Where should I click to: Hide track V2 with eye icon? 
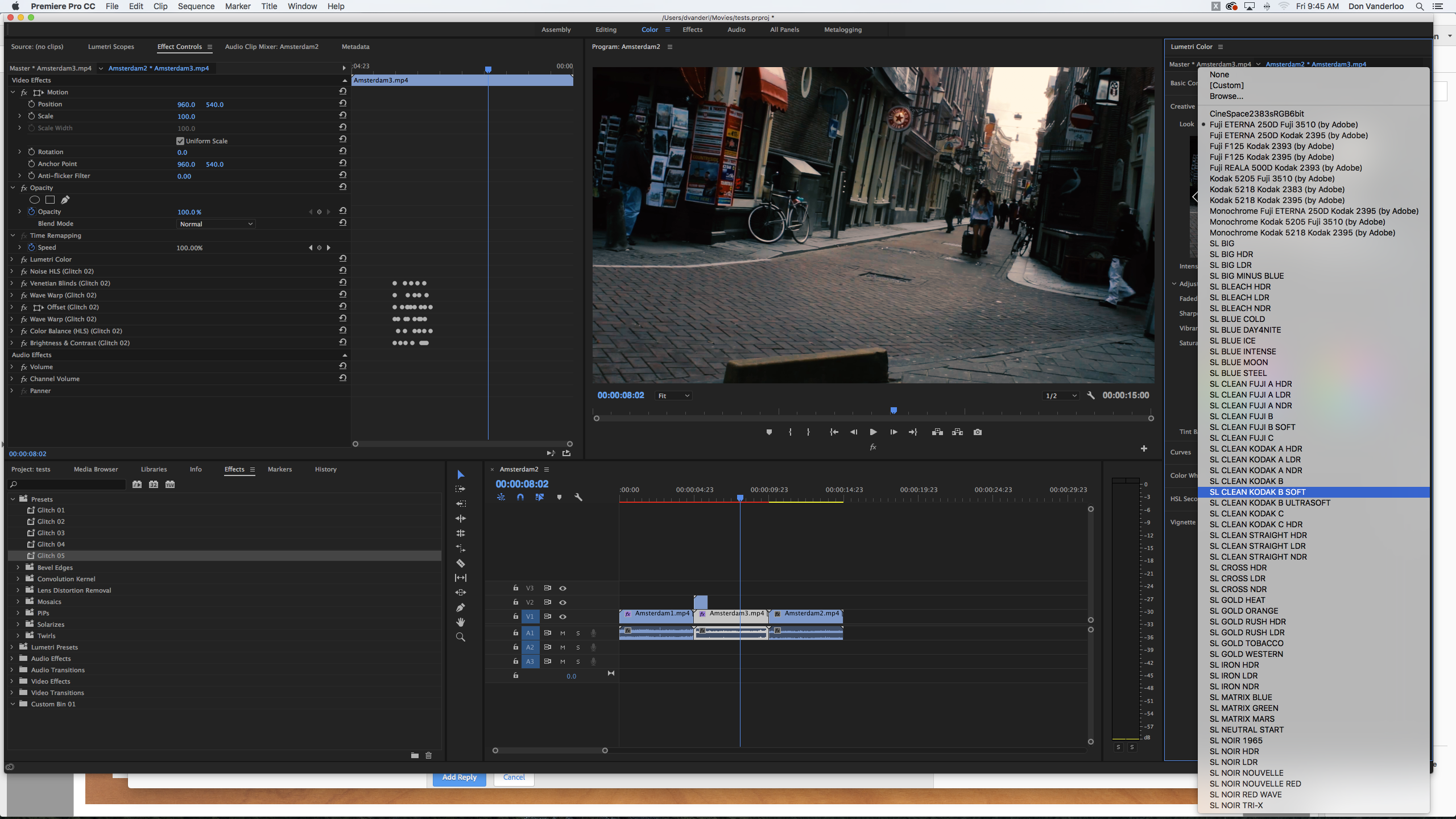pos(562,602)
